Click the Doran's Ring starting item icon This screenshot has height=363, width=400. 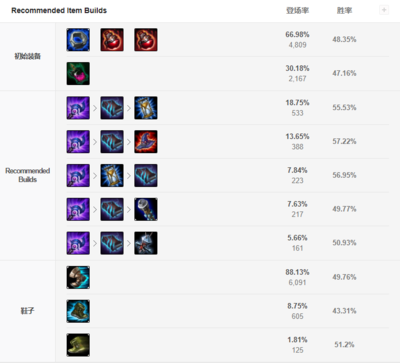coord(78,40)
